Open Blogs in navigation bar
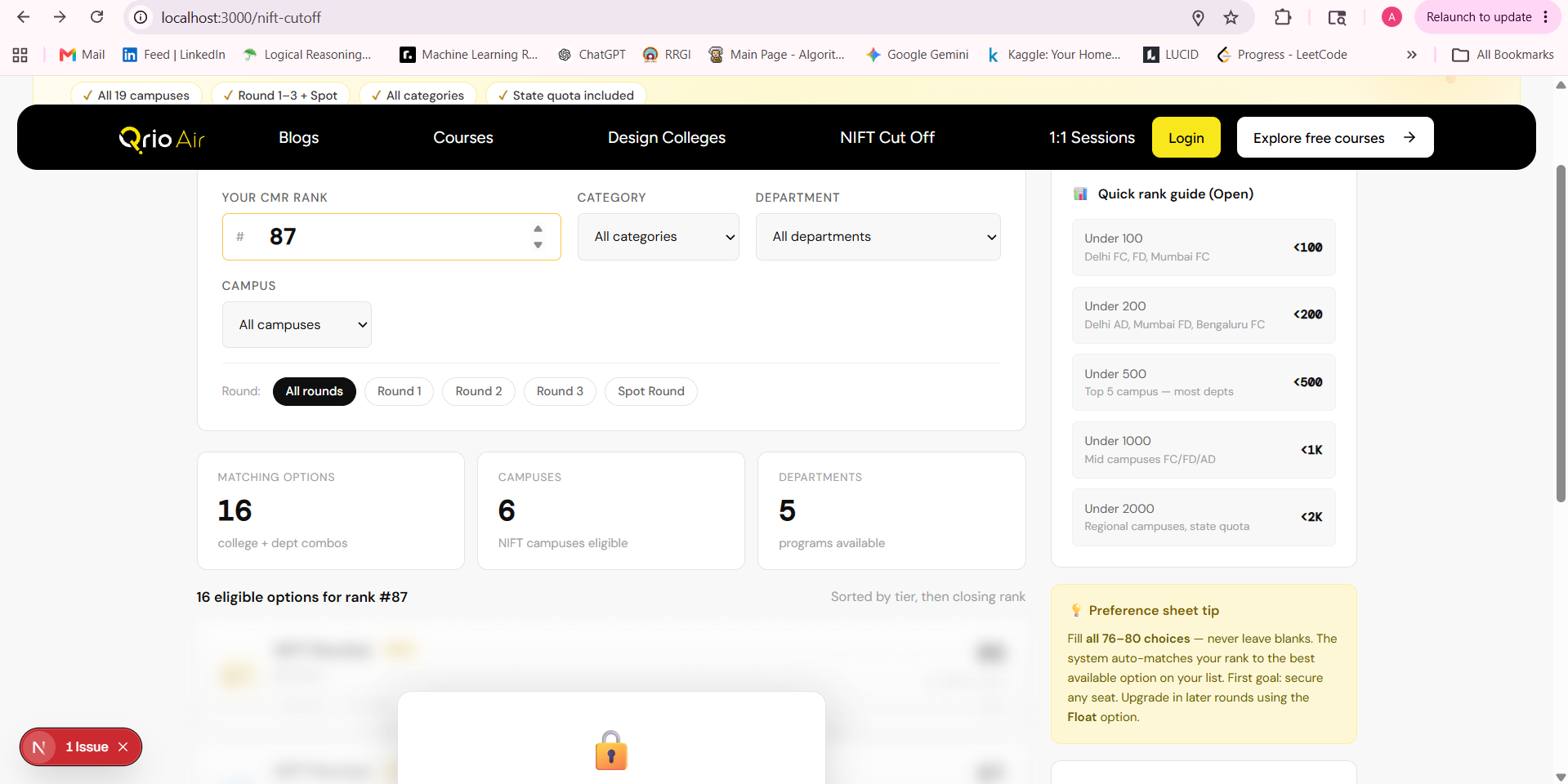 point(299,137)
